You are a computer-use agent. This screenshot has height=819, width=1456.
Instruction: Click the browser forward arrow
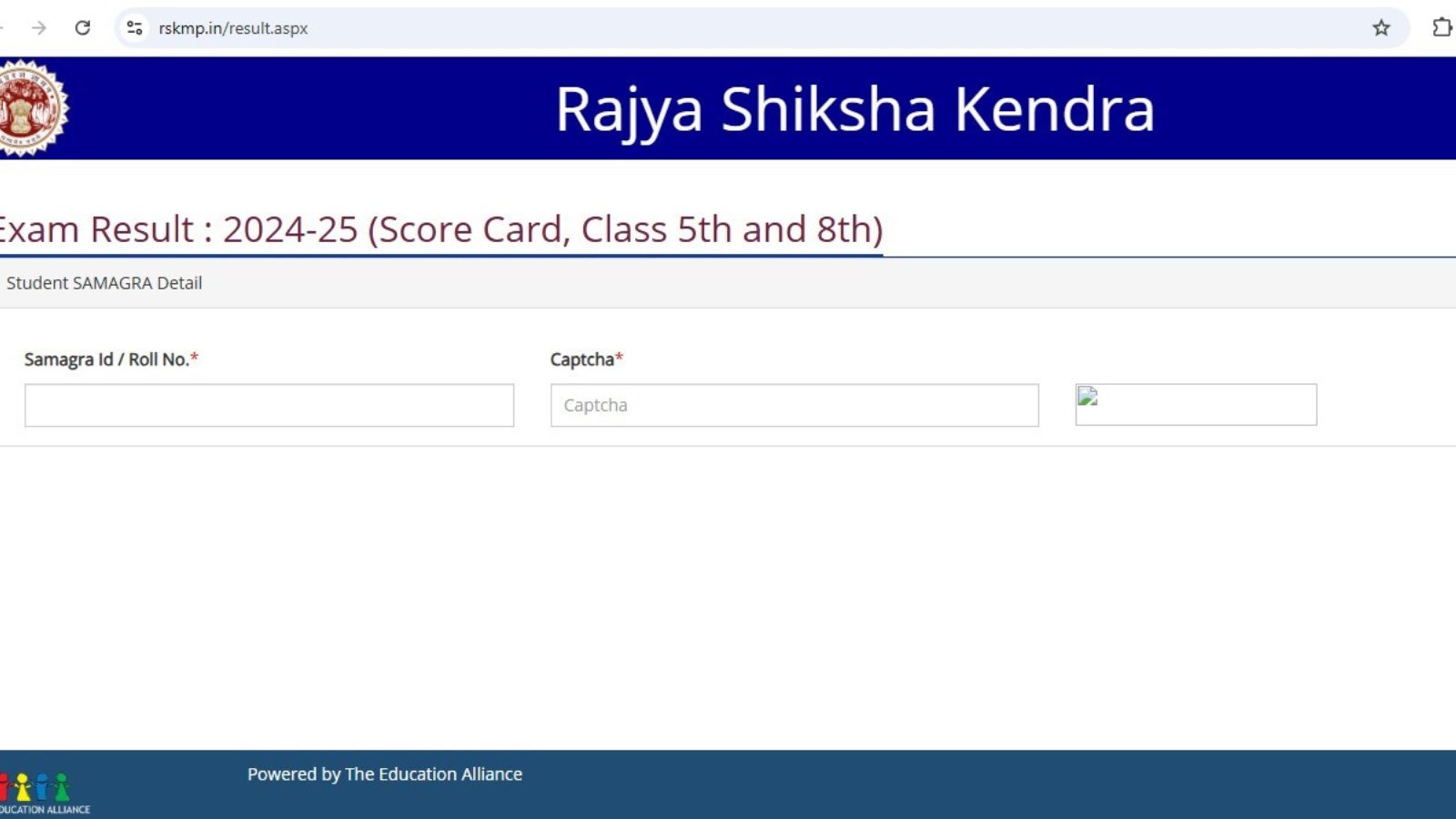point(38,28)
